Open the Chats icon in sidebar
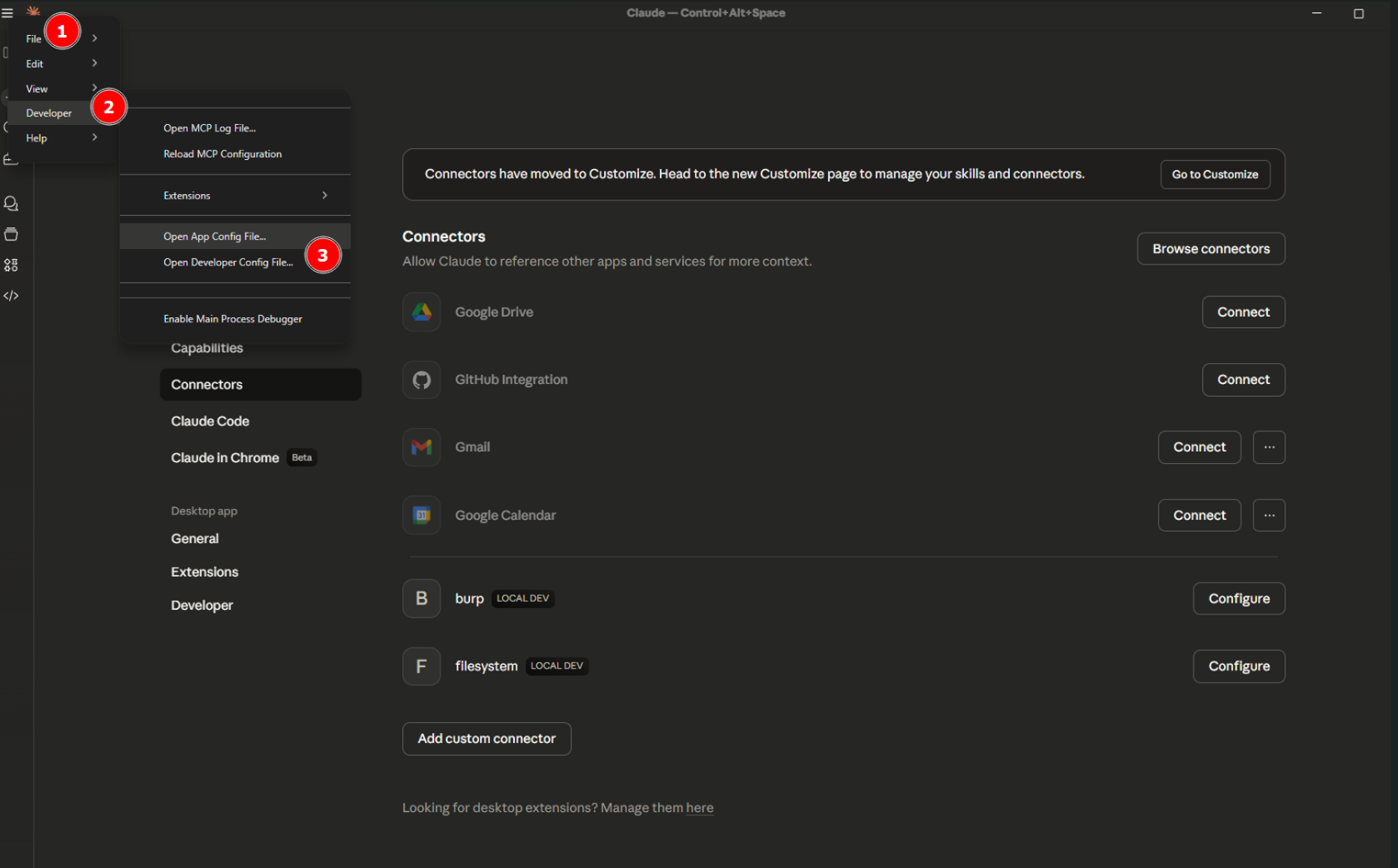 click(x=11, y=203)
